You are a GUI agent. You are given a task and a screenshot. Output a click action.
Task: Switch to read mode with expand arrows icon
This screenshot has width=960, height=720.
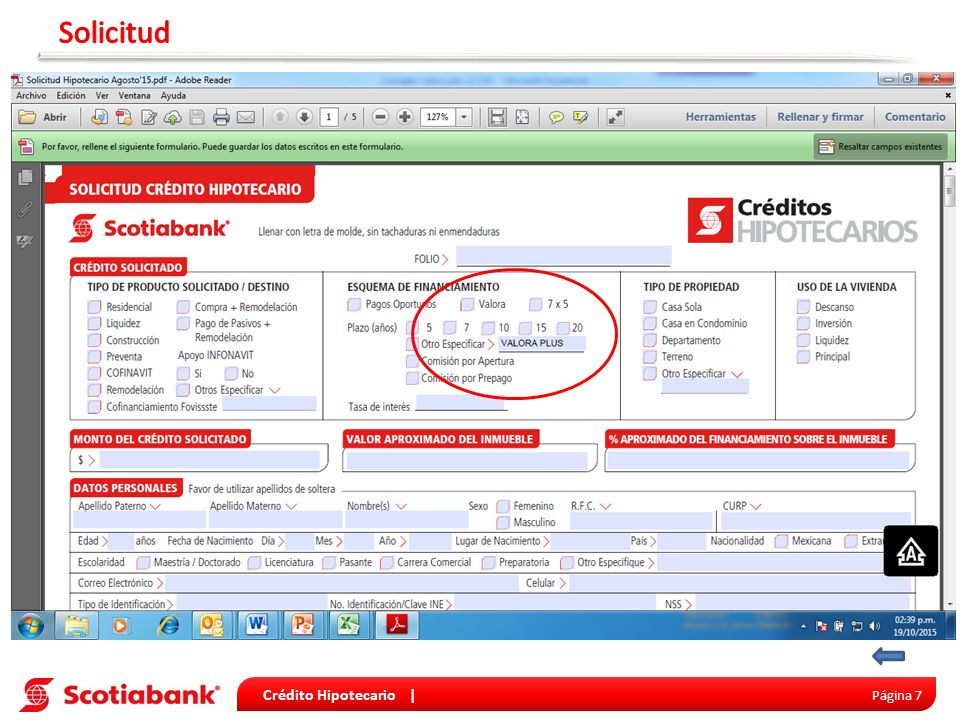tap(615, 117)
